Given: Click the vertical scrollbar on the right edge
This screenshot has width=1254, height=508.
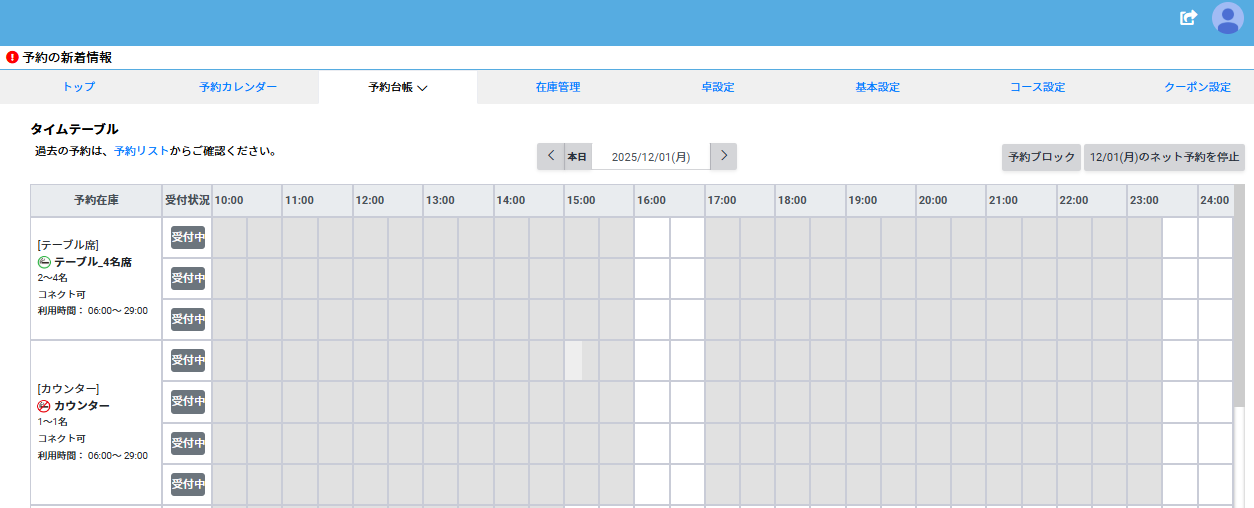Looking at the screenshot, I should click(x=1239, y=300).
